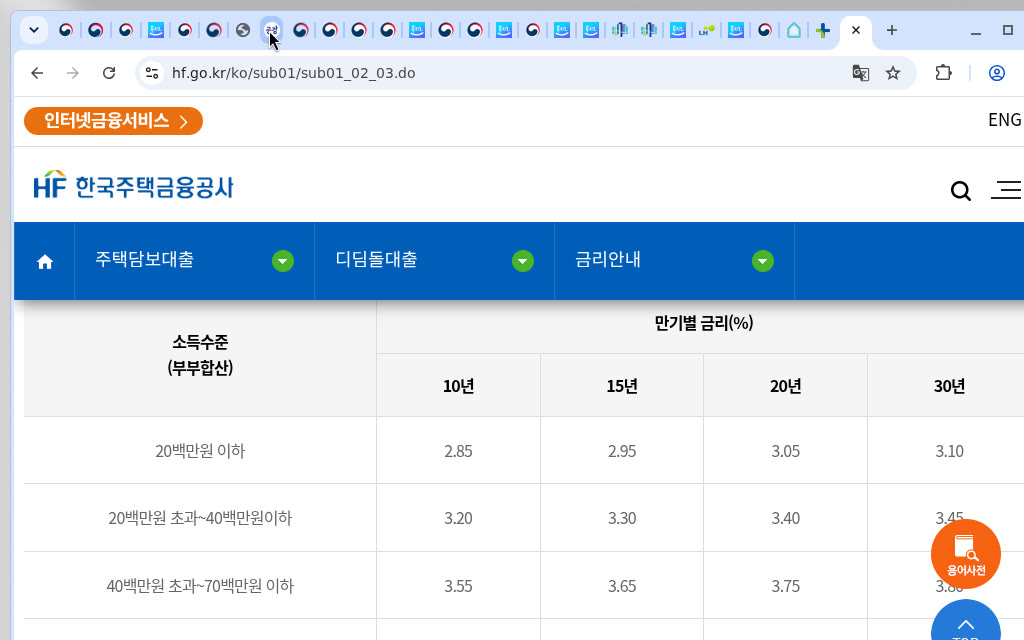Focus the hf.go.kr address bar

[293, 73]
